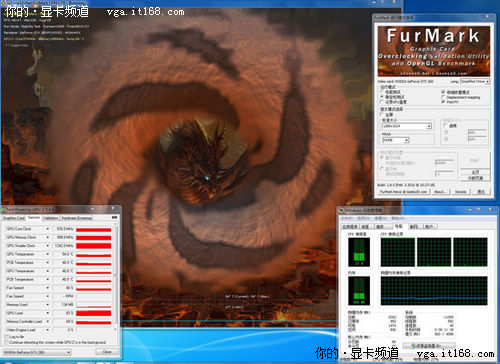The width and height of the screenshot is (500, 364).
Task: Open the FurMark language dropdown
Action: pos(475,81)
